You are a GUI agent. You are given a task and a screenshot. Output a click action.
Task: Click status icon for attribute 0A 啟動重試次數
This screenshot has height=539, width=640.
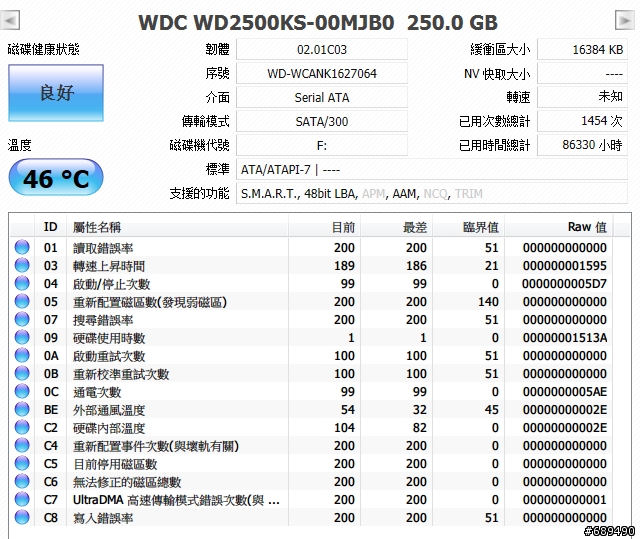click(22, 355)
